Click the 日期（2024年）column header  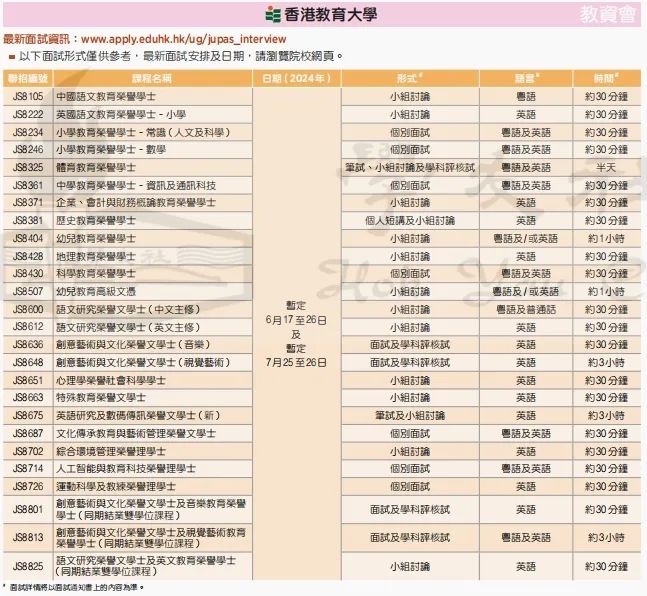pyautogui.click(x=297, y=78)
